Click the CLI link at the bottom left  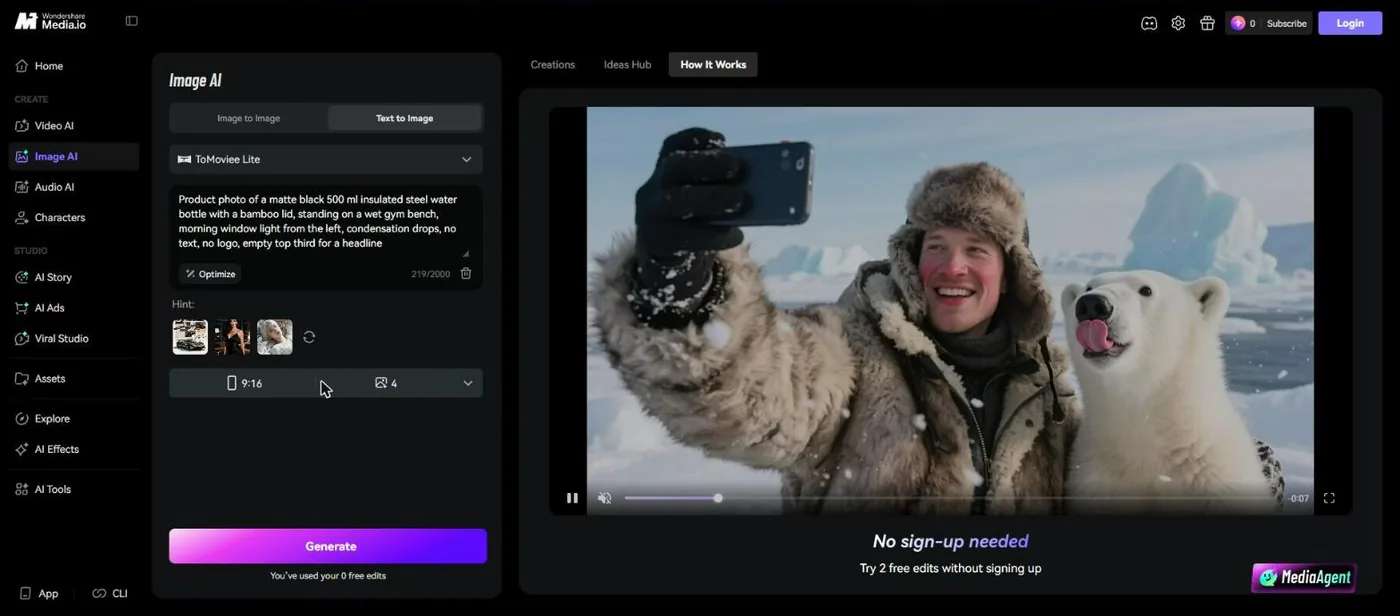(110, 593)
